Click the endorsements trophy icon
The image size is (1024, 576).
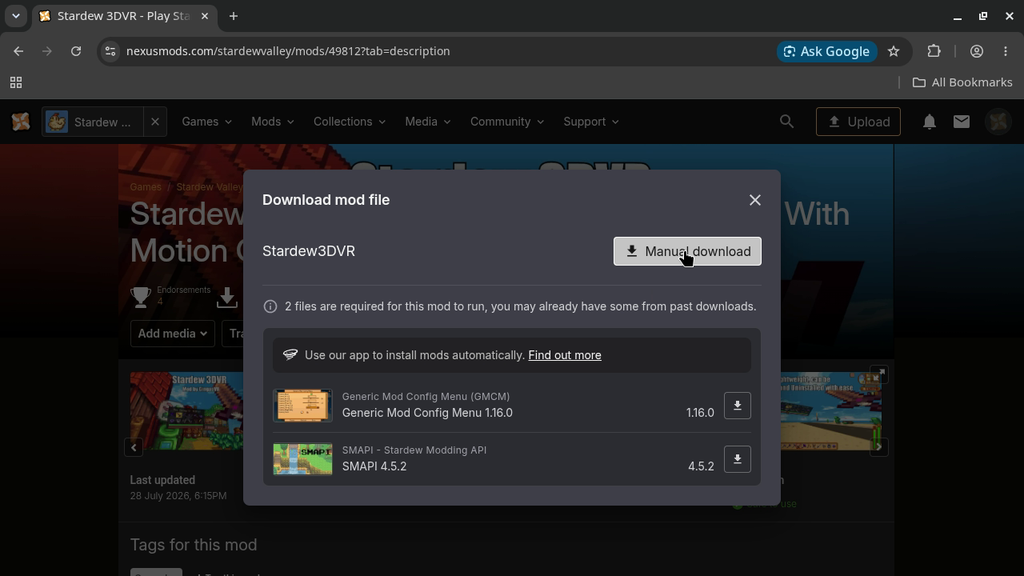pyautogui.click(x=140, y=297)
